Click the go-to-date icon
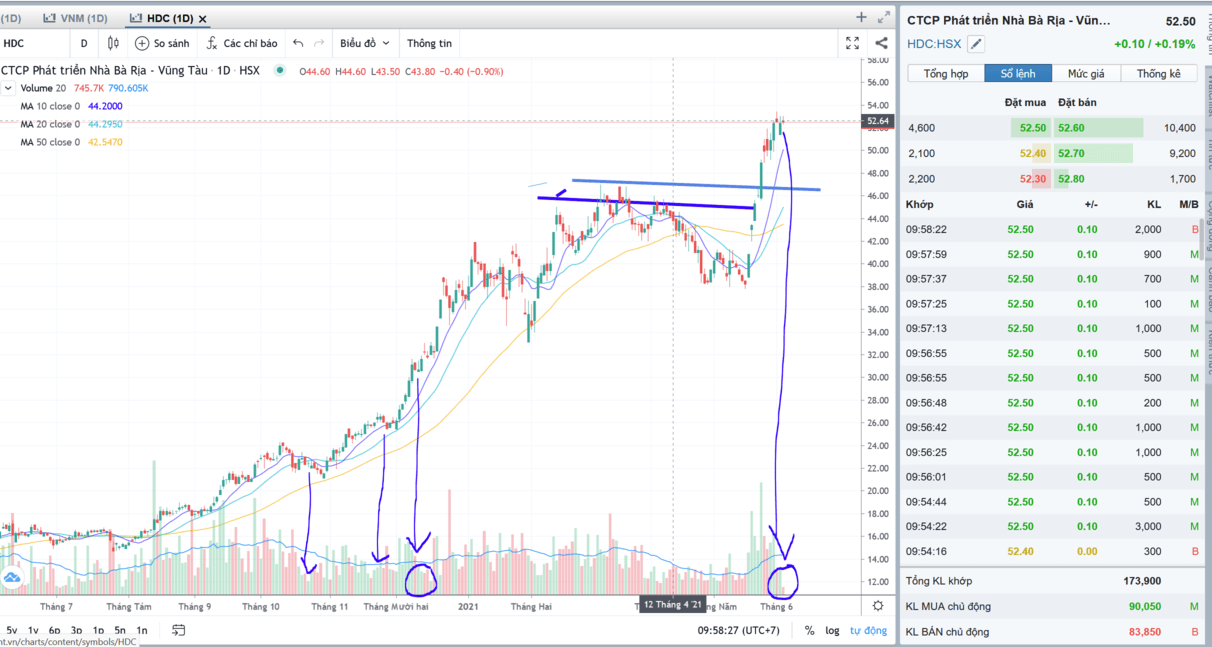The width and height of the screenshot is (1212, 647). point(178,630)
